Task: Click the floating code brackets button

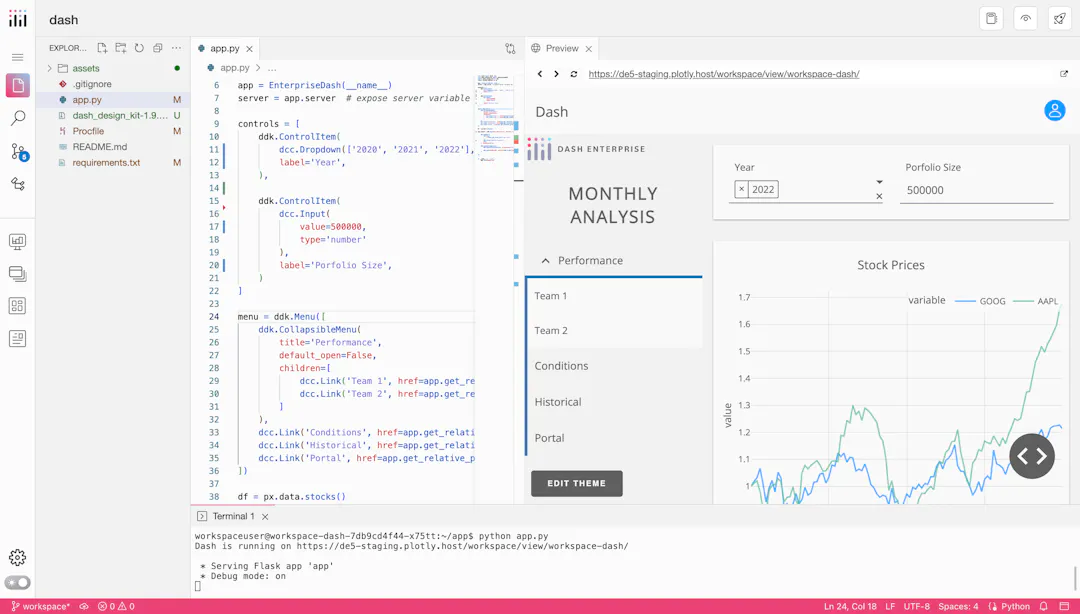Action: pyautogui.click(x=1032, y=456)
